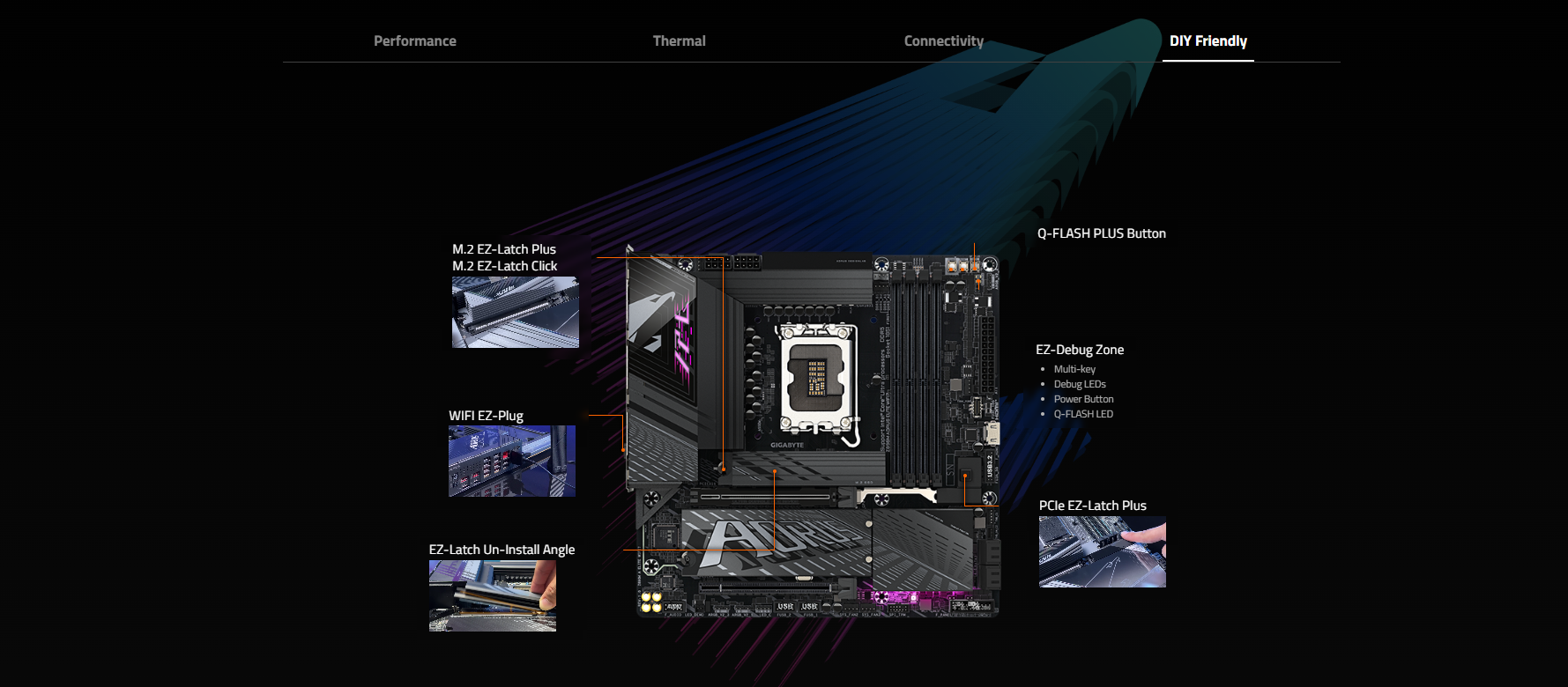Click the M.2 EZ-Latch Plus label
This screenshot has height=687, width=1568.
click(x=504, y=249)
